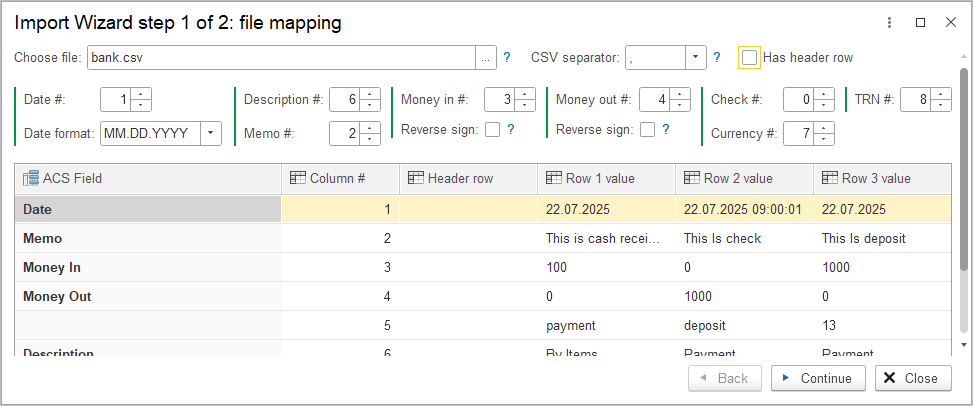Enable the Has header row checkbox
The height and width of the screenshot is (406, 973).
coord(749,58)
